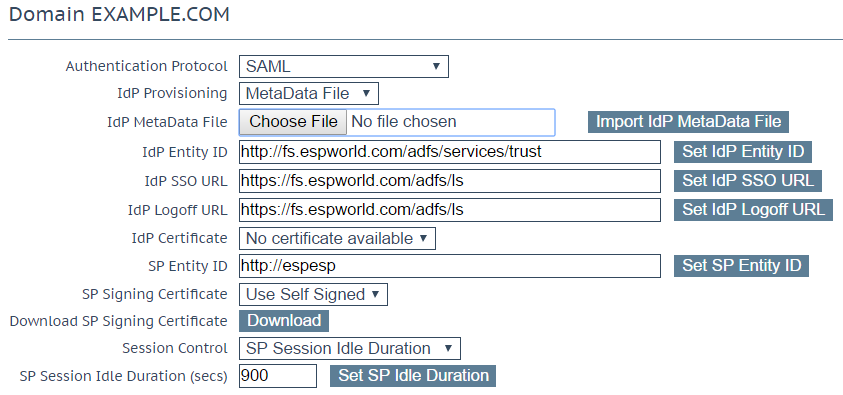Download the SP Signing Certificate
843x395 pixels.
click(x=284, y=321)
